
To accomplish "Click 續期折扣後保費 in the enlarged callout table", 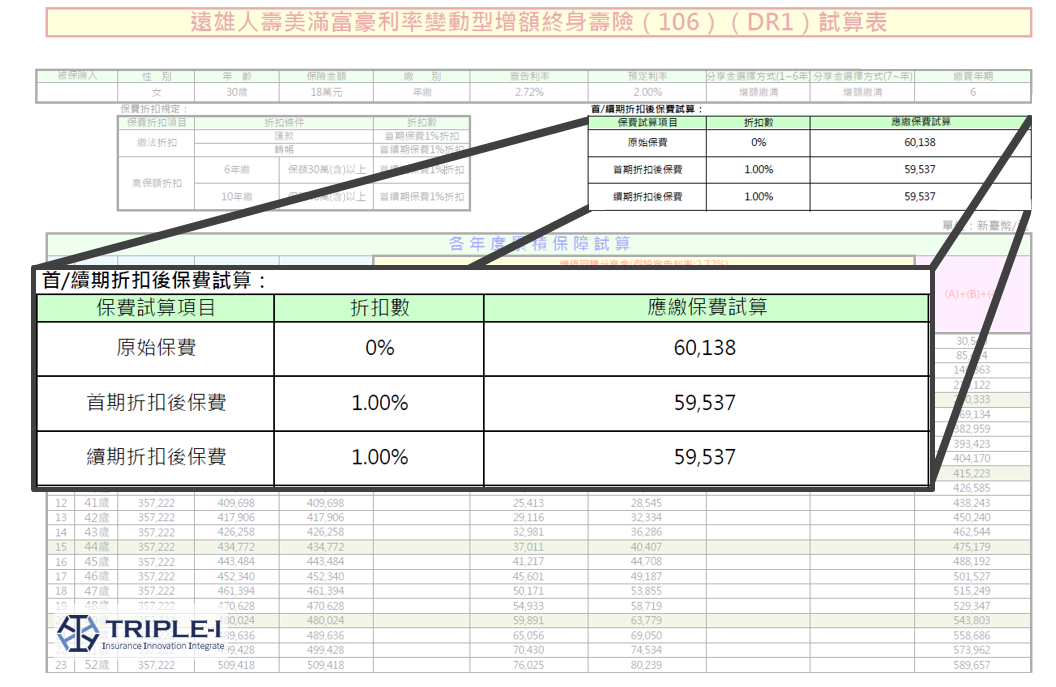I will coord(156,457).
